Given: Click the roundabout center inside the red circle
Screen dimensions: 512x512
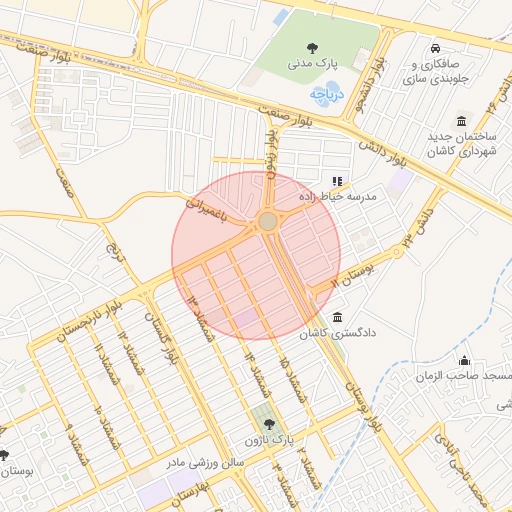Looking at the screenshot, I should click(268, 222).
